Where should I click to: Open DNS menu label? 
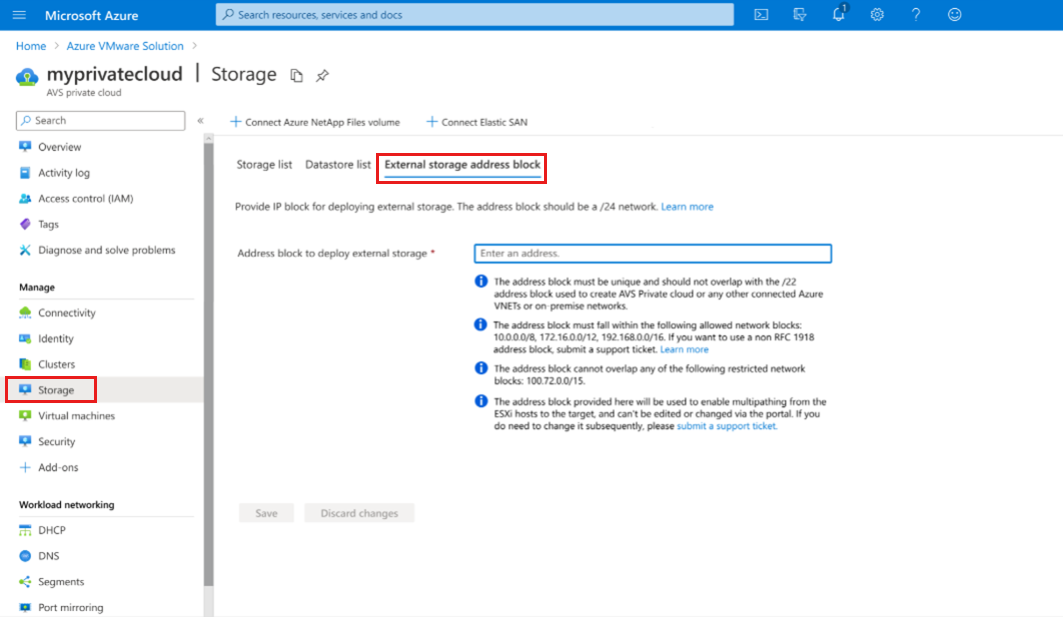point(49,556)
